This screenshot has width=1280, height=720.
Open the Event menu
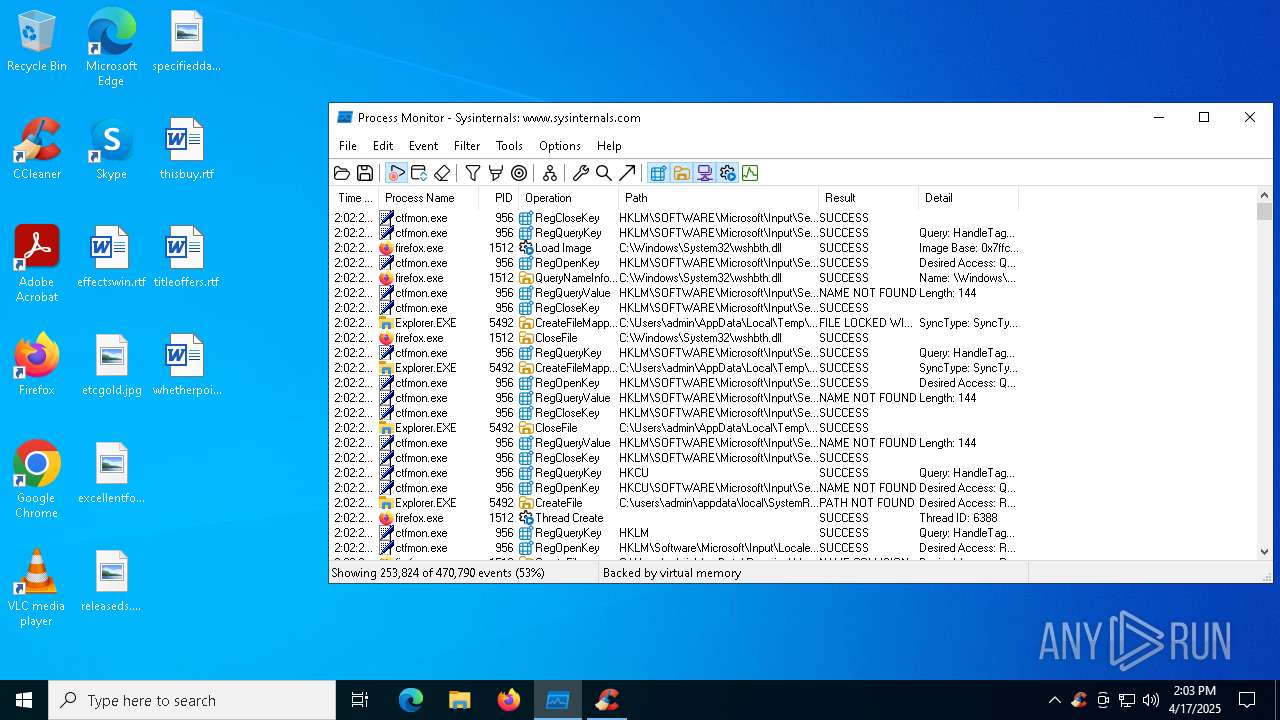click(x=423, y=146)
